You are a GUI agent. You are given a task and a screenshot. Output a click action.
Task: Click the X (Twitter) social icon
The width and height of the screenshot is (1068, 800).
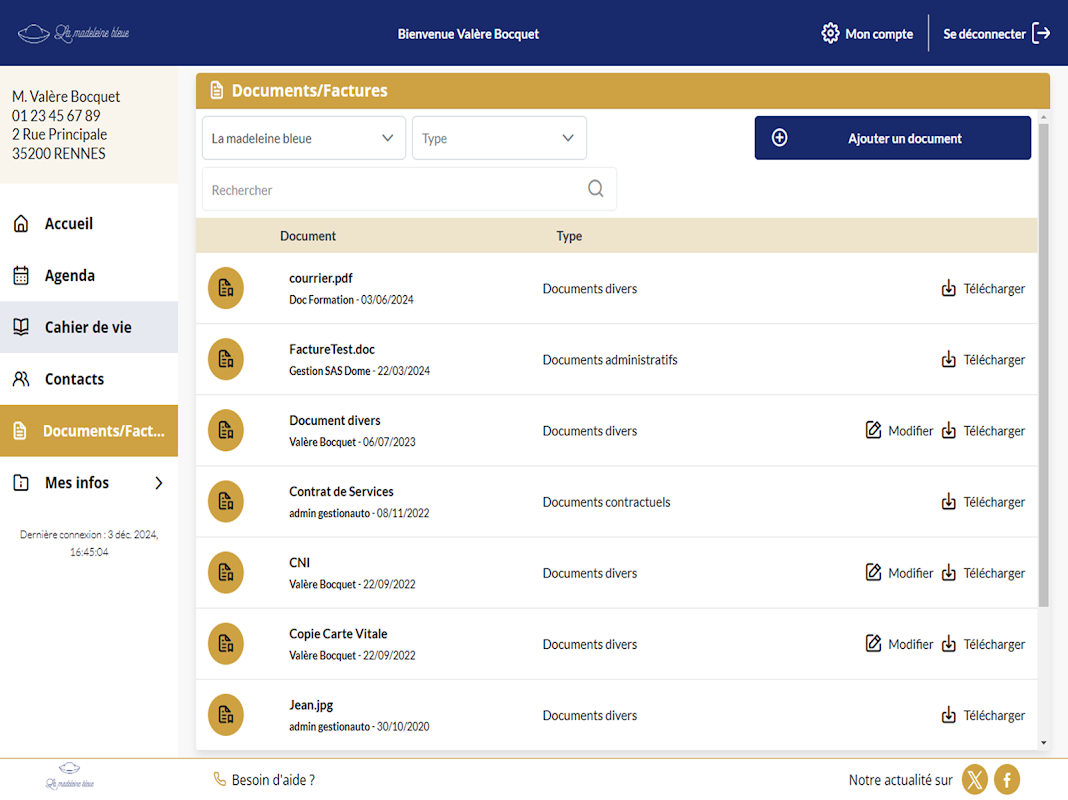[974, 780]
